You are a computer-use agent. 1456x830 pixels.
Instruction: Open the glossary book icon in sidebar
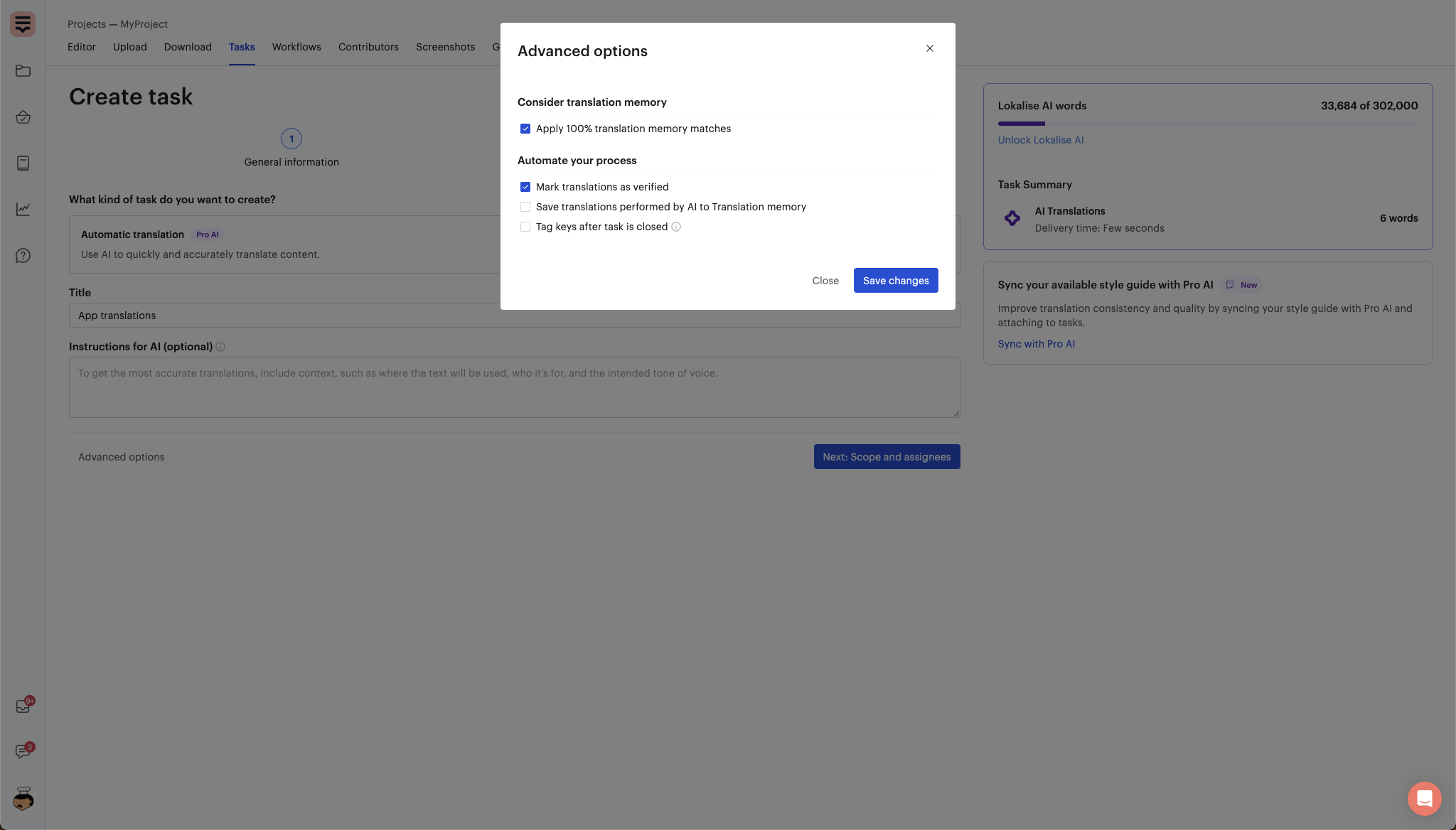tap(23, 163)
